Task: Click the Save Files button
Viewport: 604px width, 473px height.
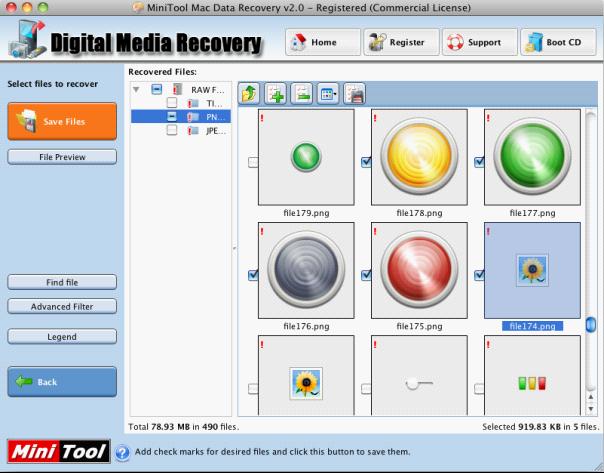Action: [x=62, y=121]
